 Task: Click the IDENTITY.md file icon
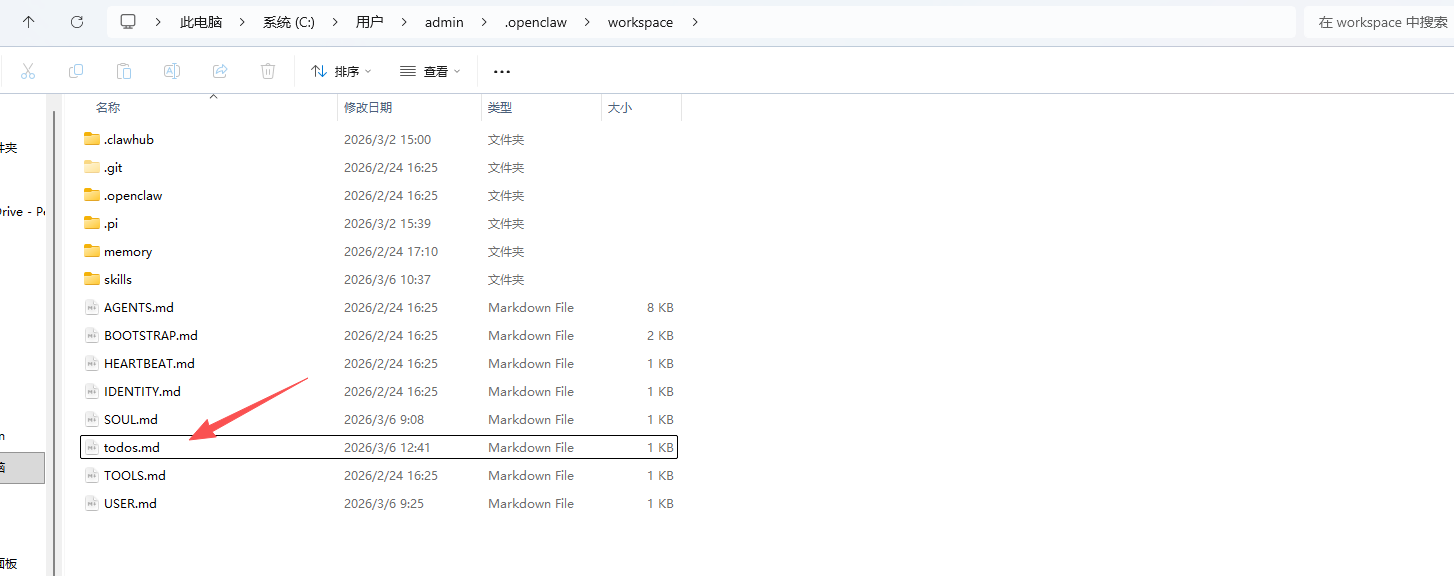pyautogui.click(x=92, y=391)
